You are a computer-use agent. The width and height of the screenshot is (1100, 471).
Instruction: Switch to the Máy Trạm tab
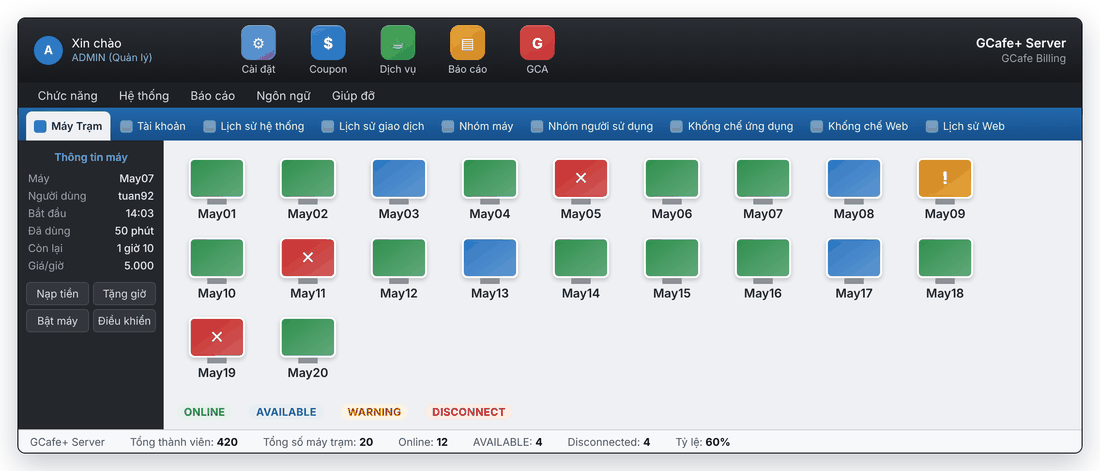click(68, 126)
